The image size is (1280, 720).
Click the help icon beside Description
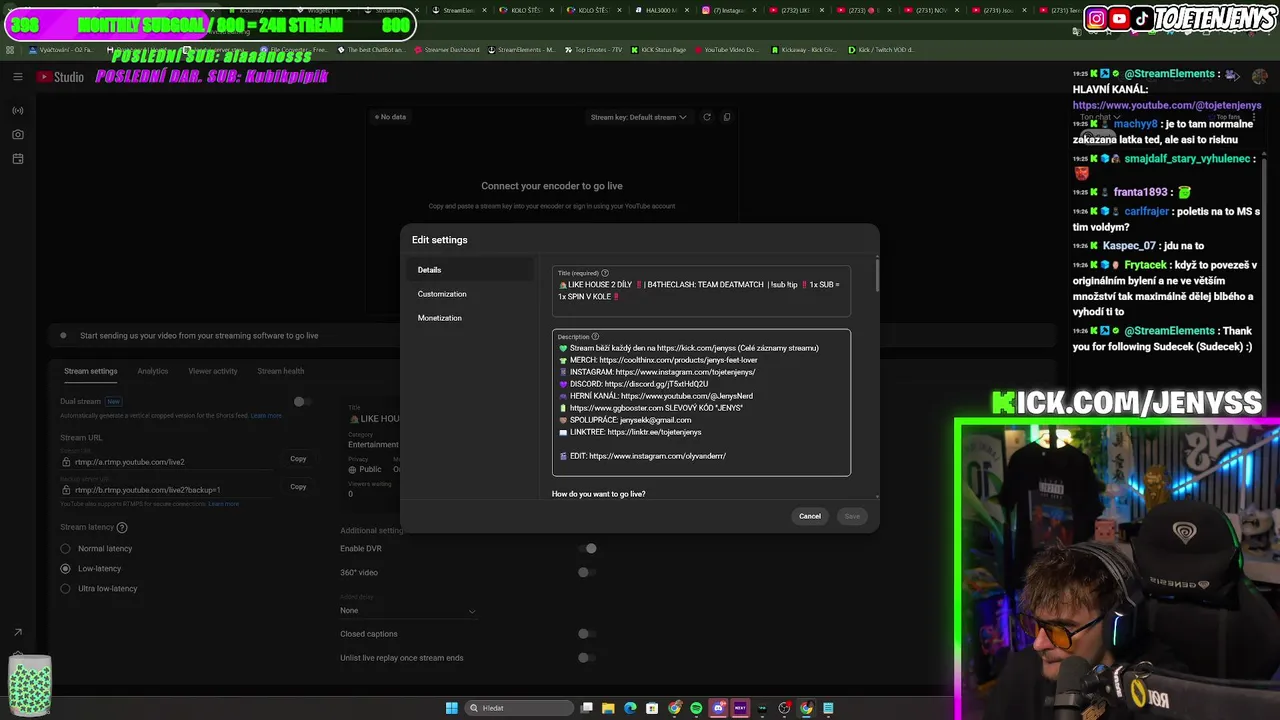pos(595,337)
